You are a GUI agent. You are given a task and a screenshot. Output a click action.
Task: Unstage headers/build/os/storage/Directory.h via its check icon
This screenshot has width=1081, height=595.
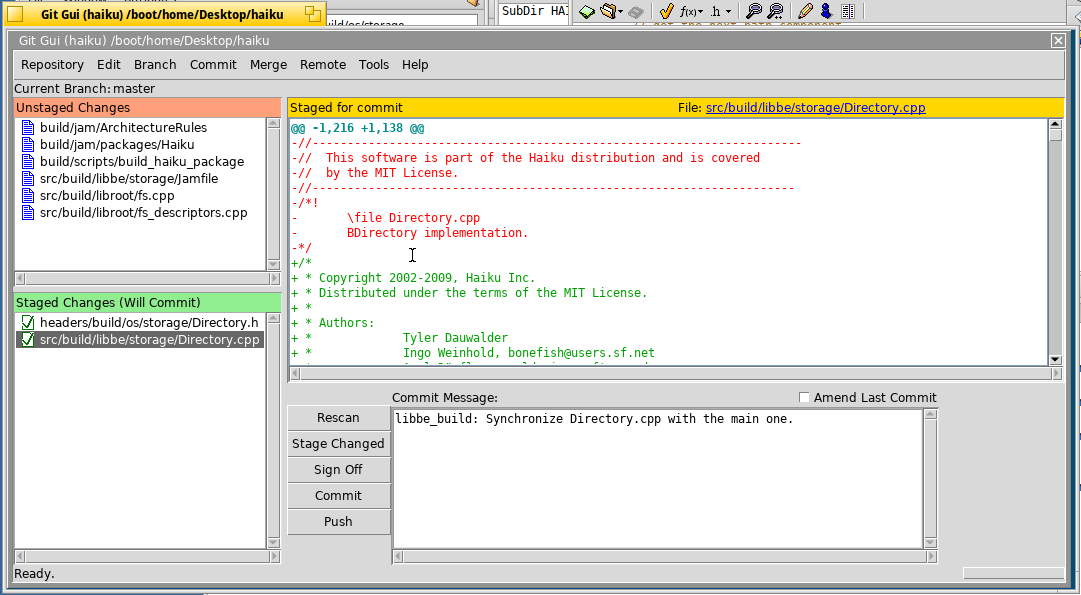point(28,323)
